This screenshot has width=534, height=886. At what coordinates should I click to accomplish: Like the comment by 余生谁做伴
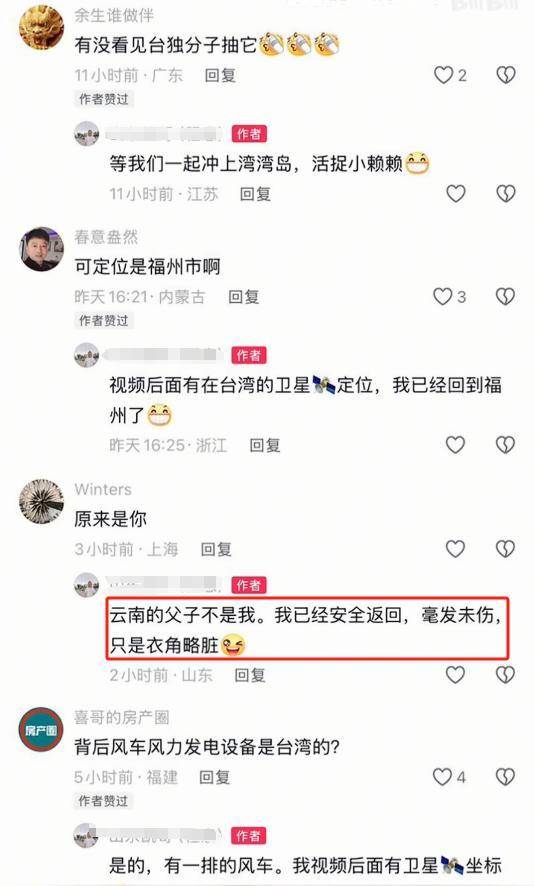444,75
